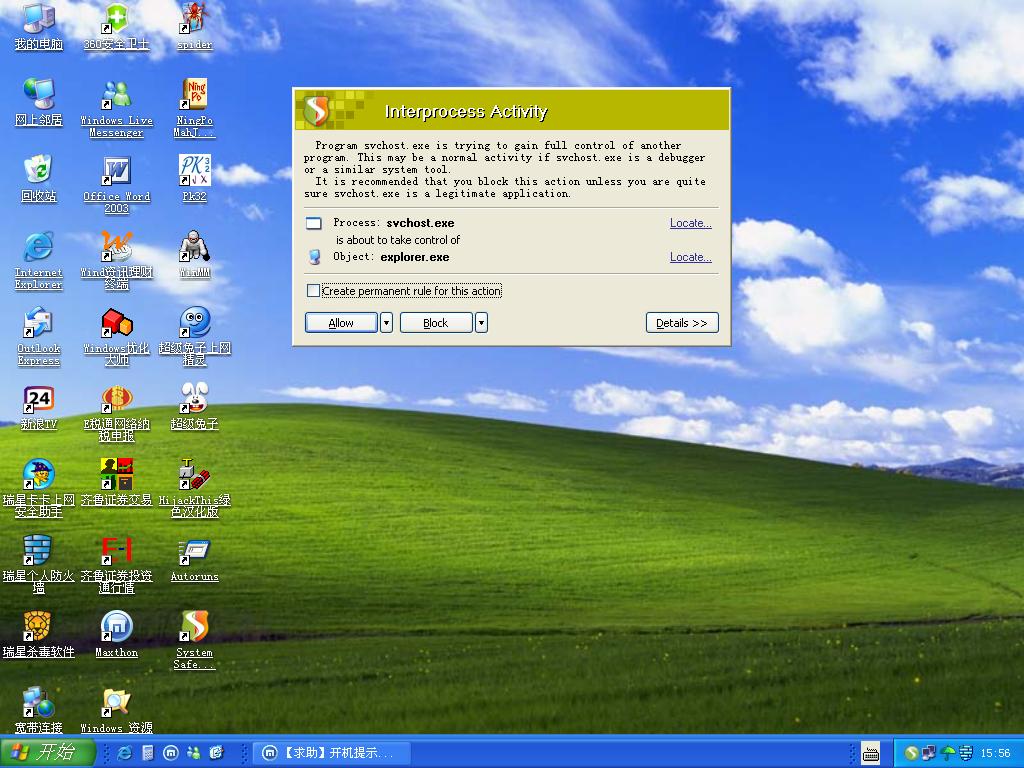Locate the svchost.exe process
1024x768 pixels.
(690, 223)
